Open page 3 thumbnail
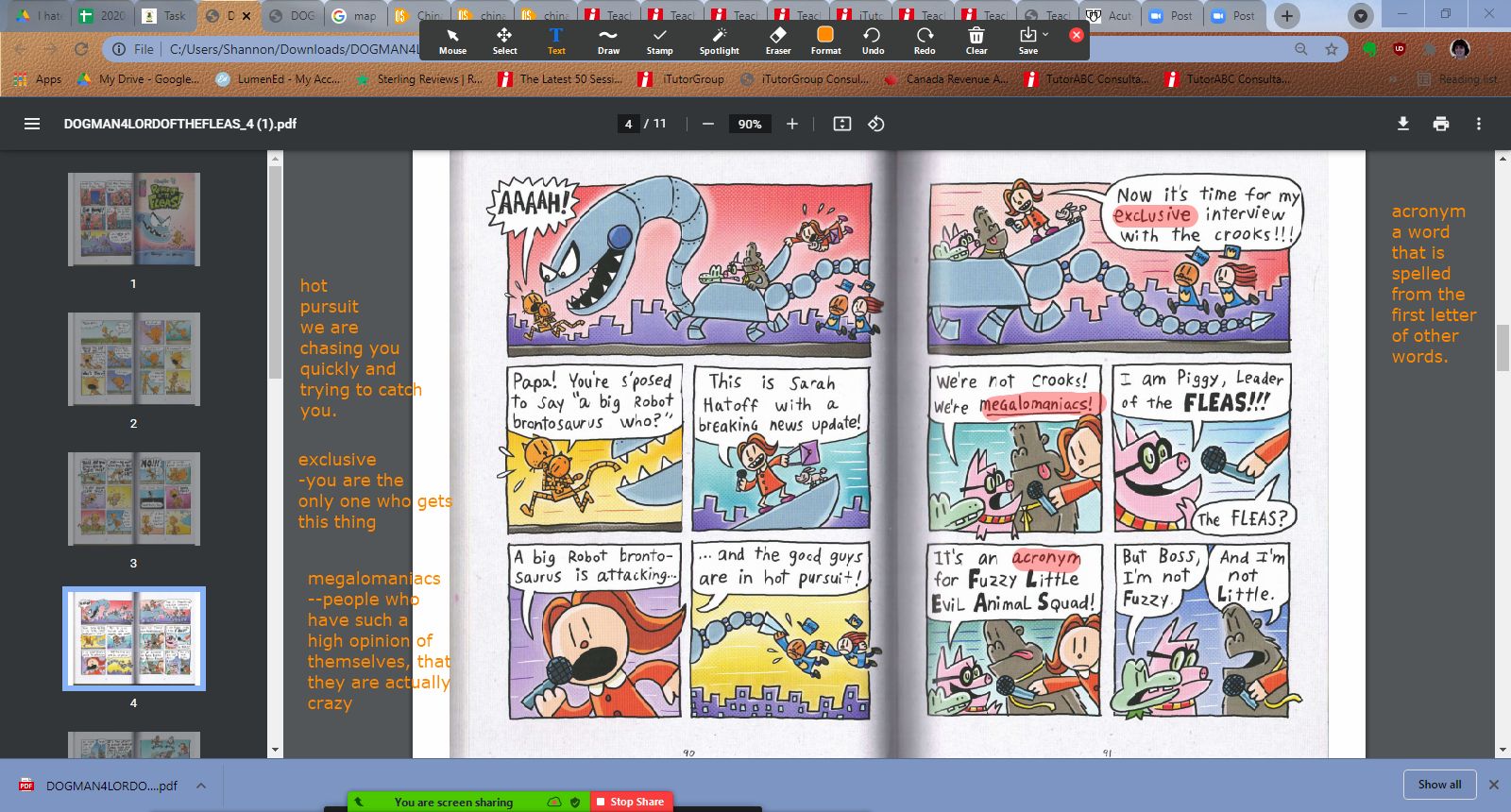Screen dimensions: 1511x812 tap(134, 499)
